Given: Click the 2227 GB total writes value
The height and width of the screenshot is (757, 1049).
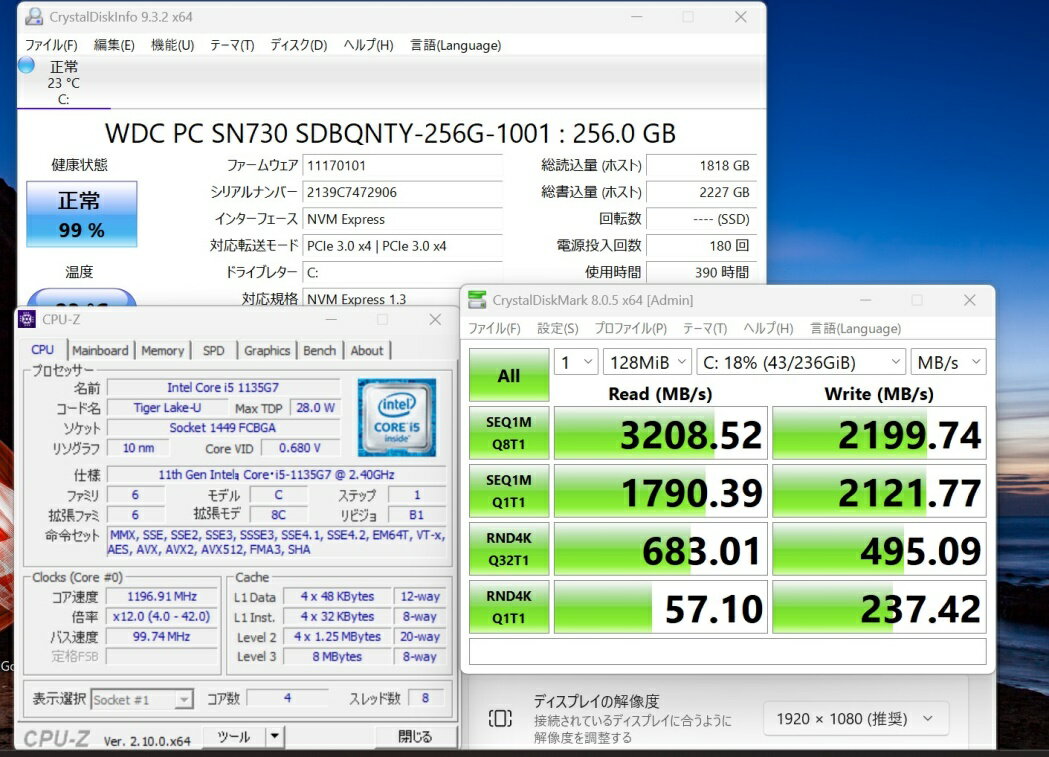Looking at the screenshot, I should 702,192.
